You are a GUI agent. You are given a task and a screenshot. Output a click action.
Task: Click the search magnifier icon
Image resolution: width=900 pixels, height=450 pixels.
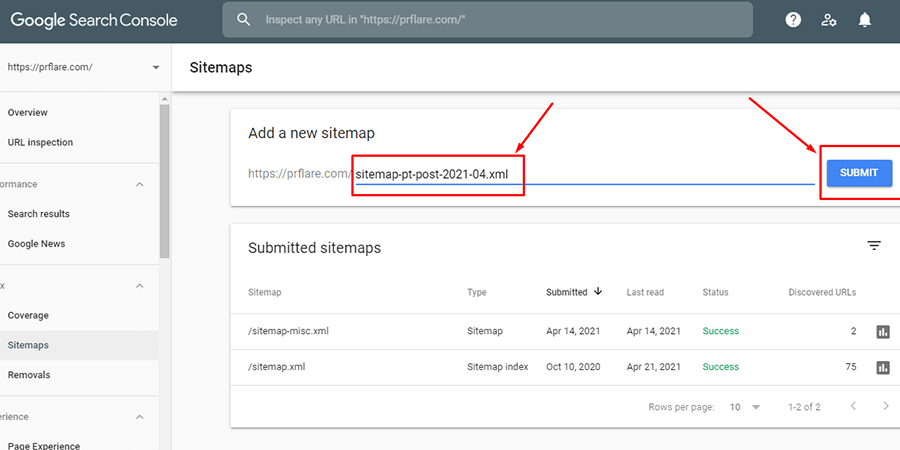243,19
